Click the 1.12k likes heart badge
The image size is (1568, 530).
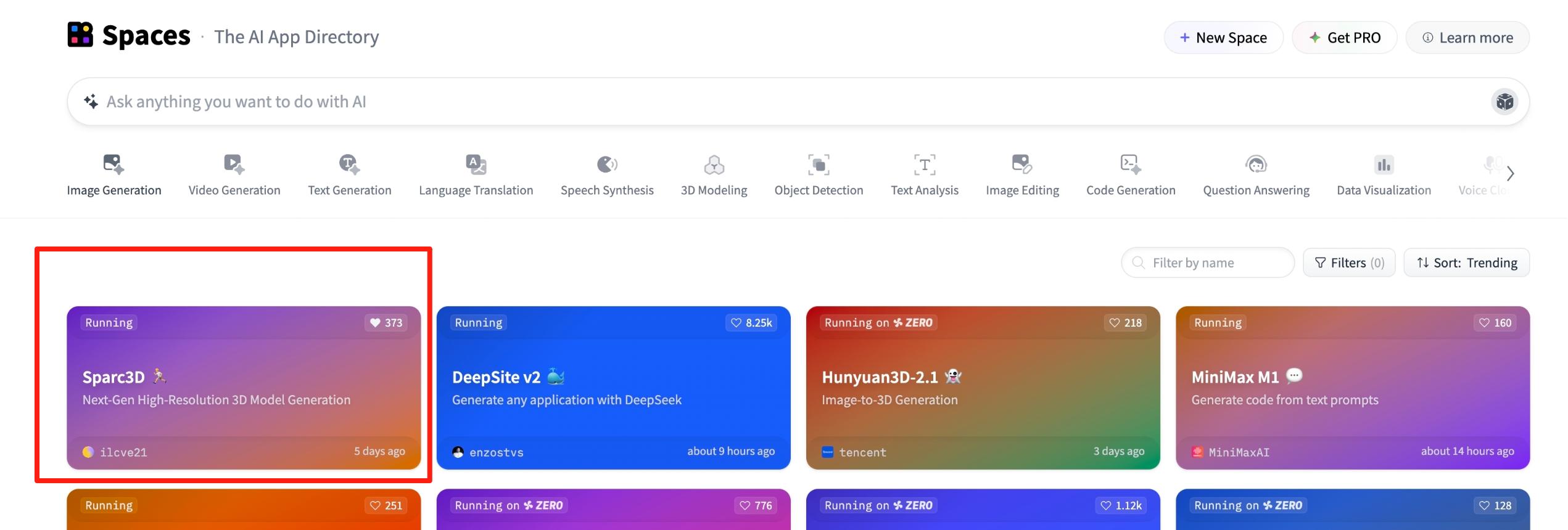pyautogui.click(x=1121, y=505)
